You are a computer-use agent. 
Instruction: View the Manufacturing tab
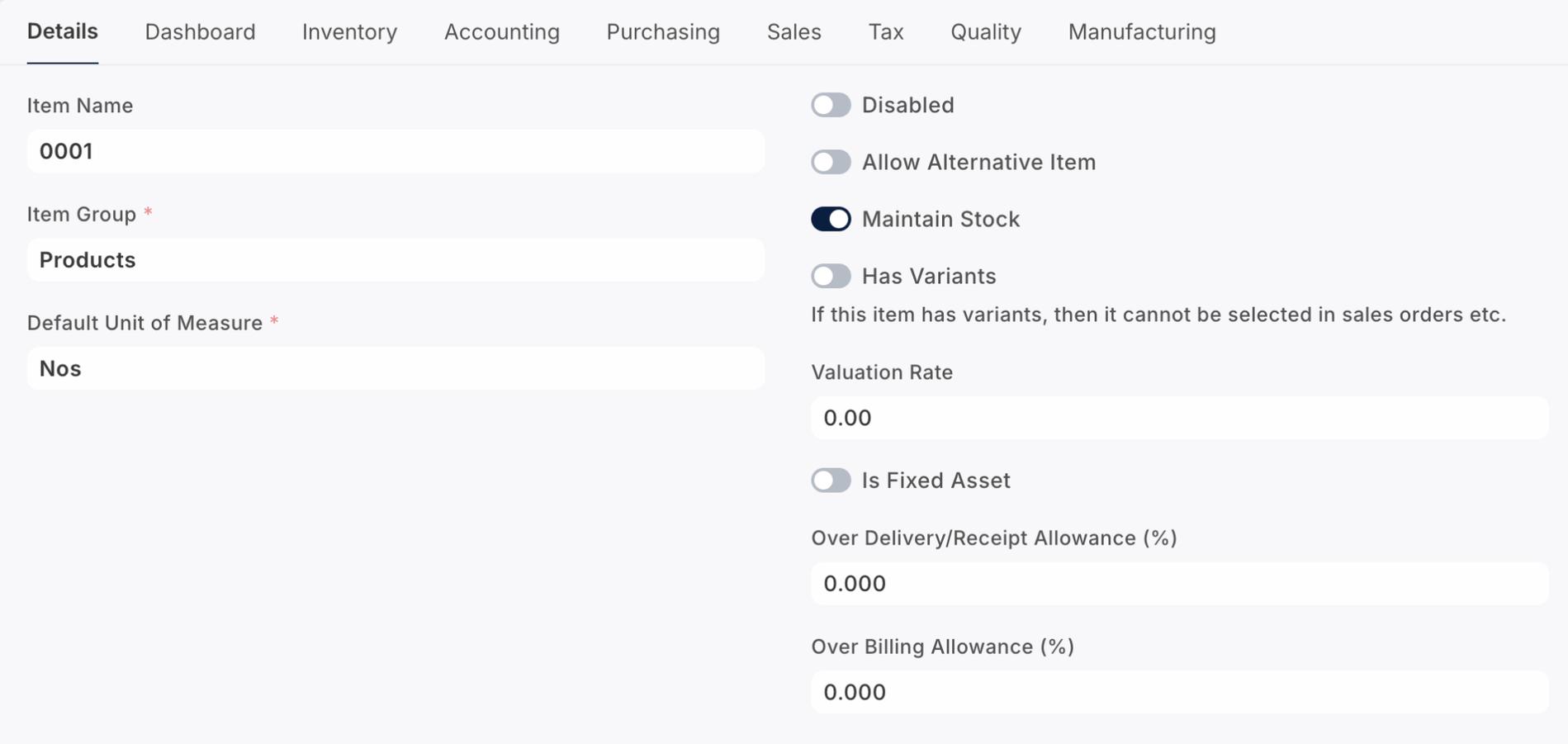1142,31
